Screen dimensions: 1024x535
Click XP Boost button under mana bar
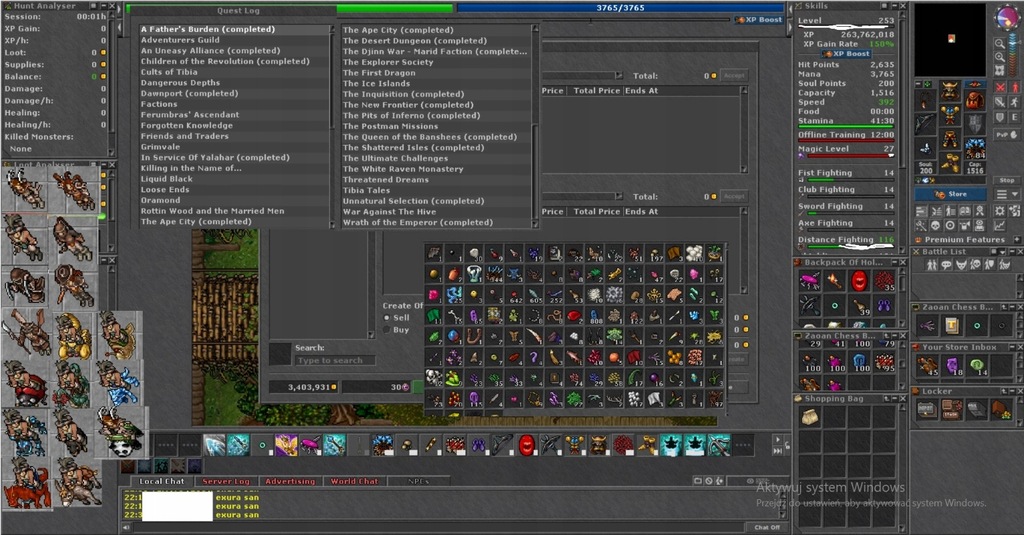click(758, 20)
